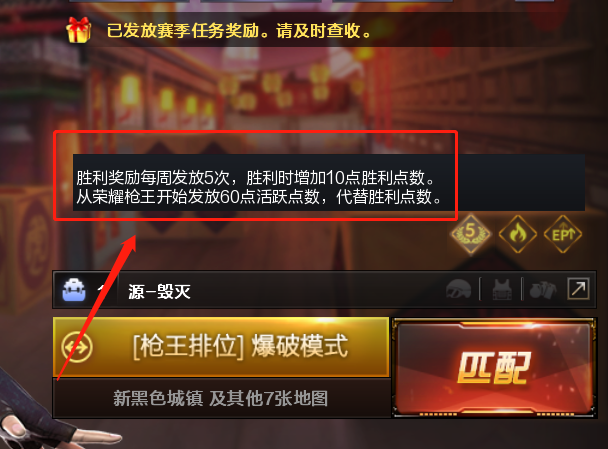Viewport: 608px width, 449px height.
Task: Click the EP boost diamond icon
Action: coord(563,234)
